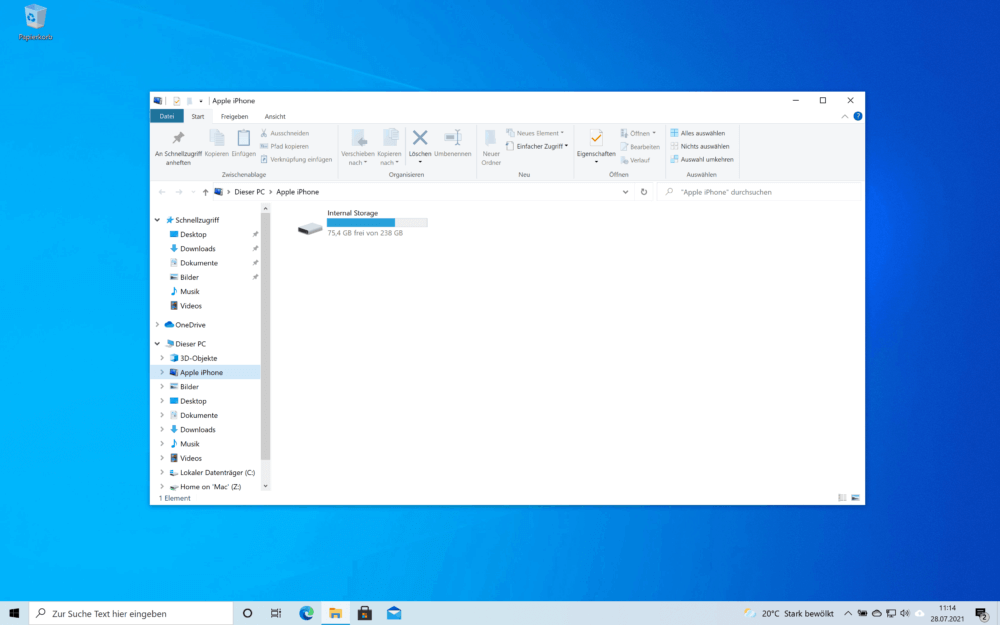Open the weather widget showing Stark bewölkt

[x=788, y=614]
